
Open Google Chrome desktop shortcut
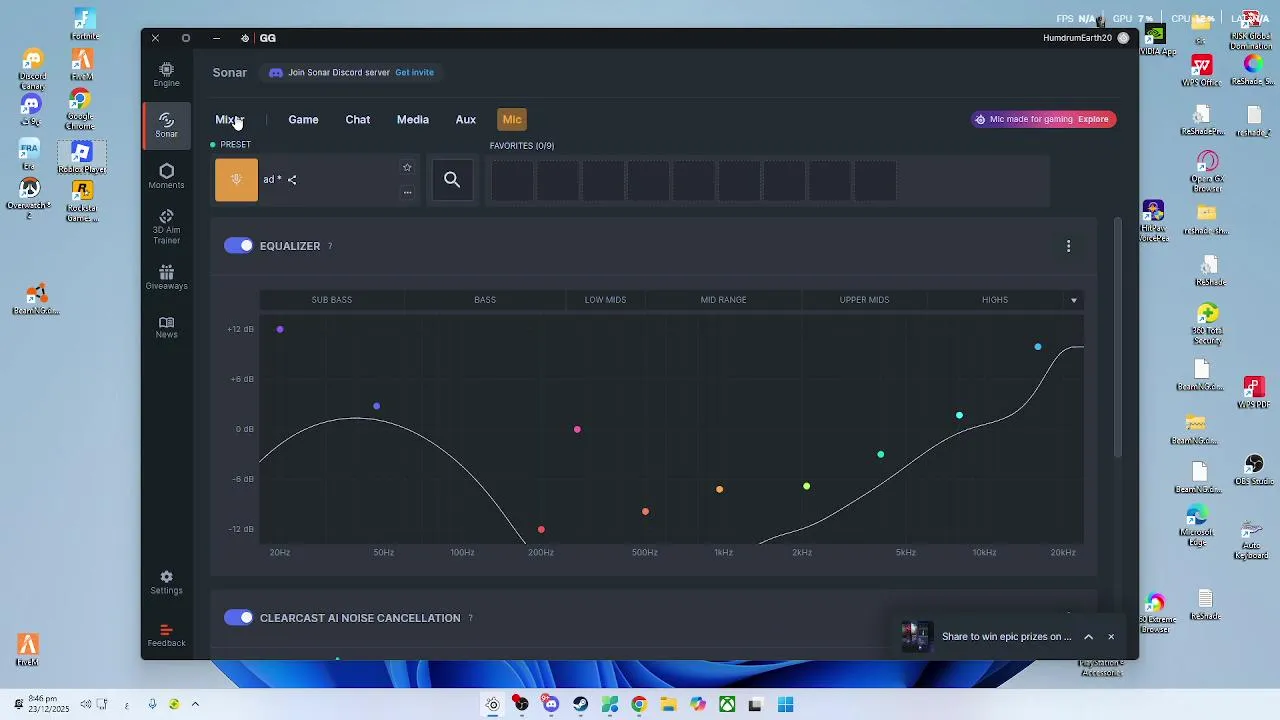(80, 109)
